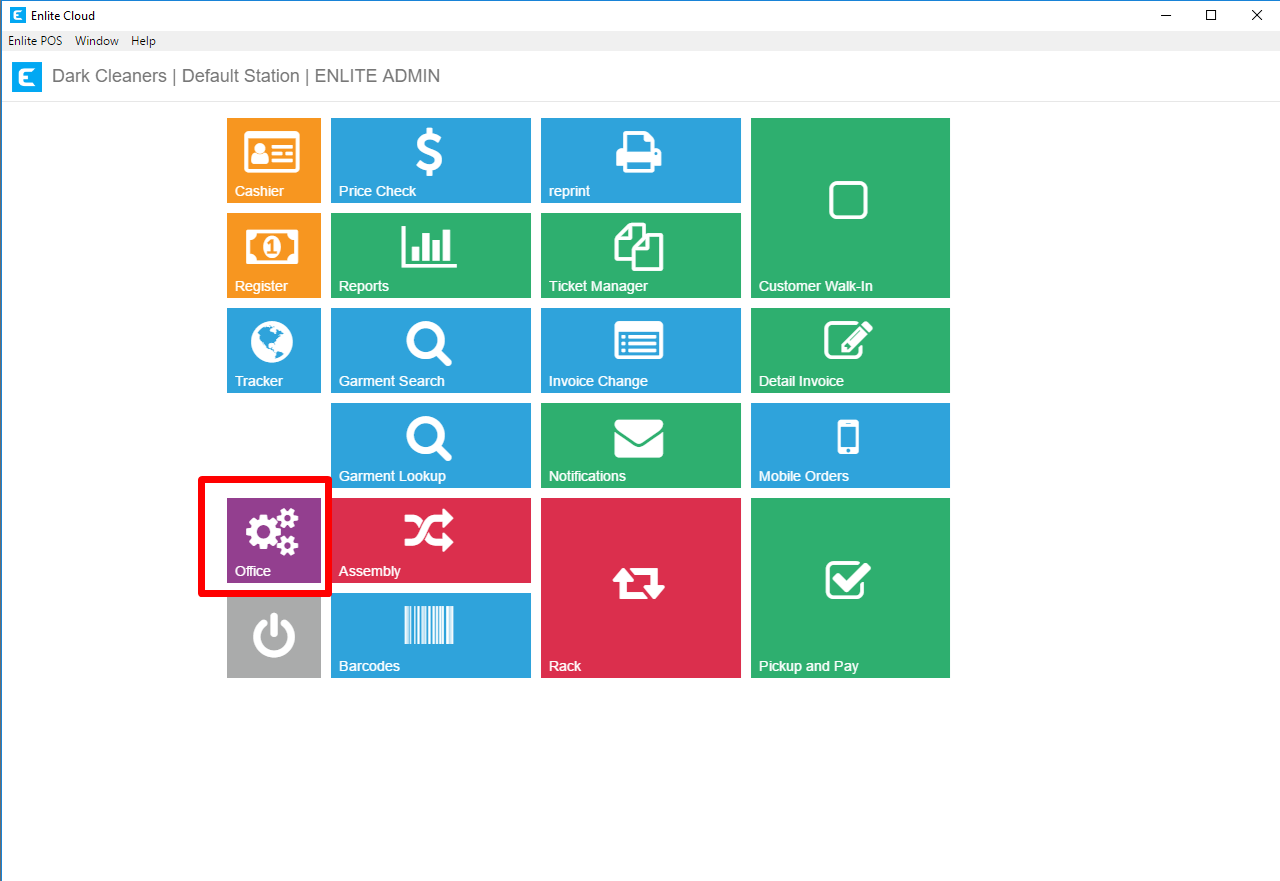Image resolution: width=1280 pixels, height=881 pixels.
Task: Click the header text Dark Cleaners
Action: click(109, 76)
